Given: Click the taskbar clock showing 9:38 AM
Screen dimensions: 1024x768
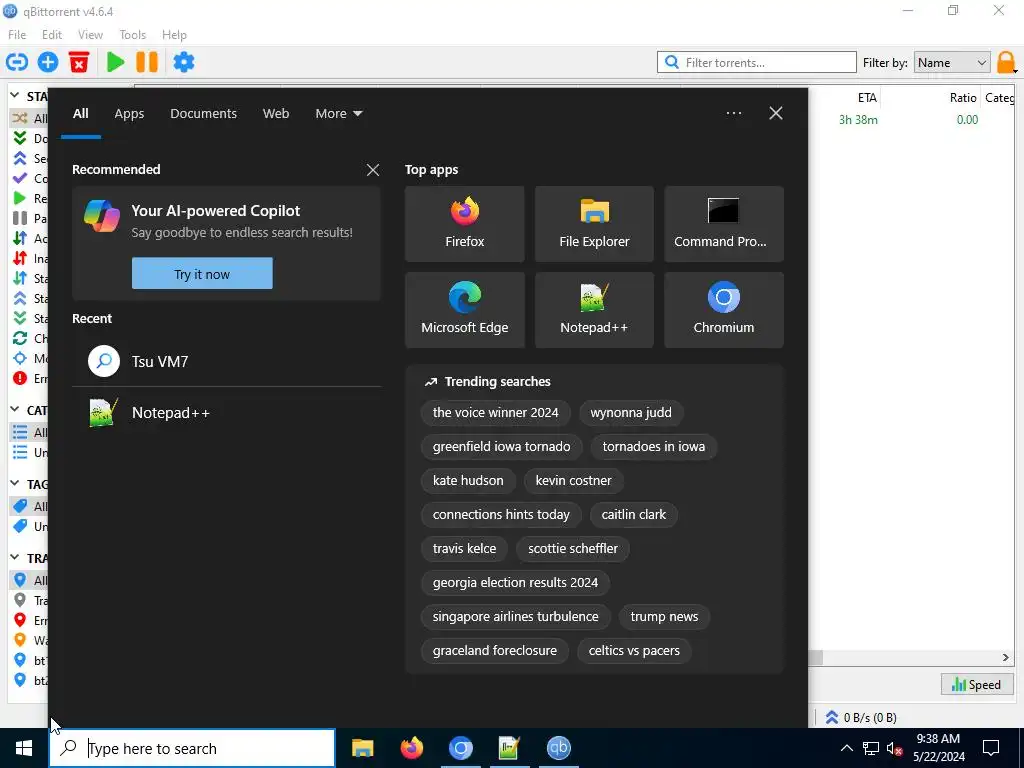Looking at the screenshot, I should click(x=938, y=748).
